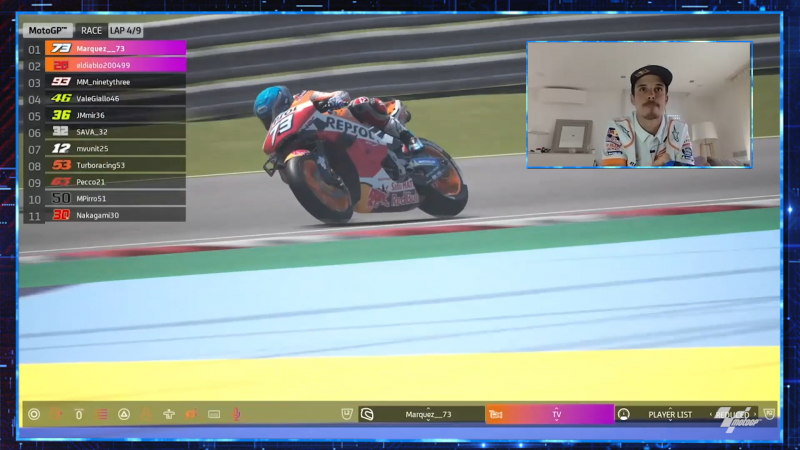Click the rectangular panel icon in toolbar
Image resolution: width=800 pixels, height=450 pixels.
coord(214,414)
